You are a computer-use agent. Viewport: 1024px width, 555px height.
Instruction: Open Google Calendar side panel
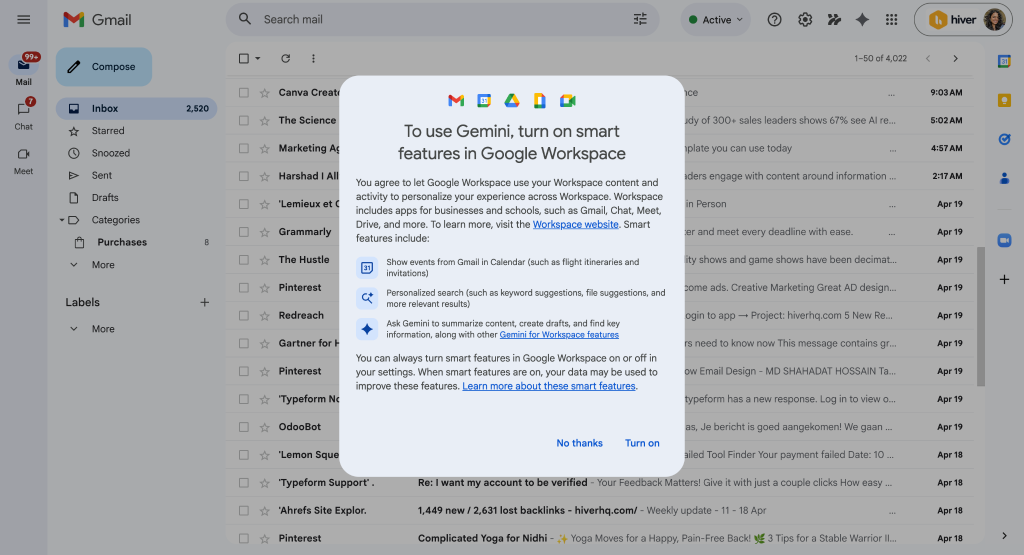coord(1004,61)
